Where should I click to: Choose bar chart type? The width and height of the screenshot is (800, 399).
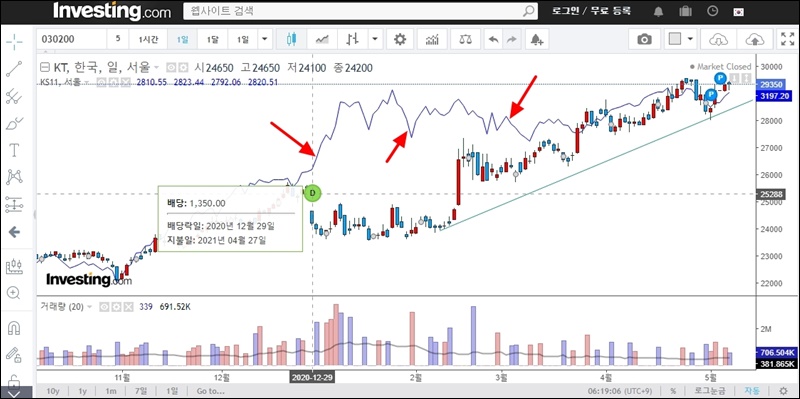click(x=353, y=39)
